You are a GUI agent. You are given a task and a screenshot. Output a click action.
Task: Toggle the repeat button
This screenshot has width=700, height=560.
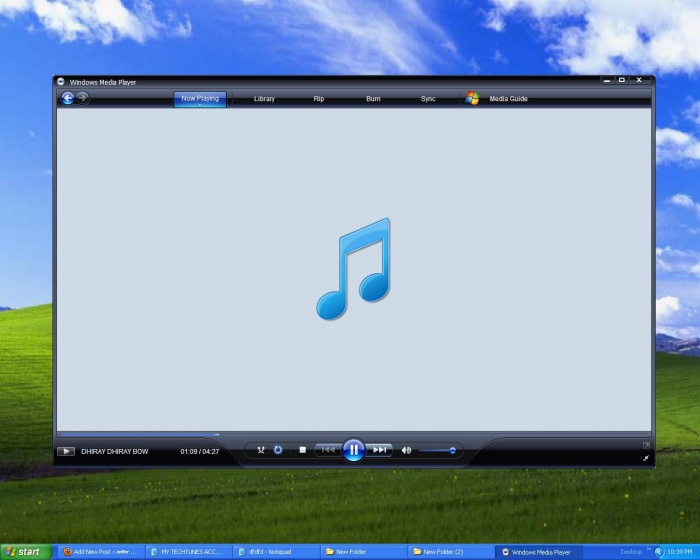tap(278, 450)
